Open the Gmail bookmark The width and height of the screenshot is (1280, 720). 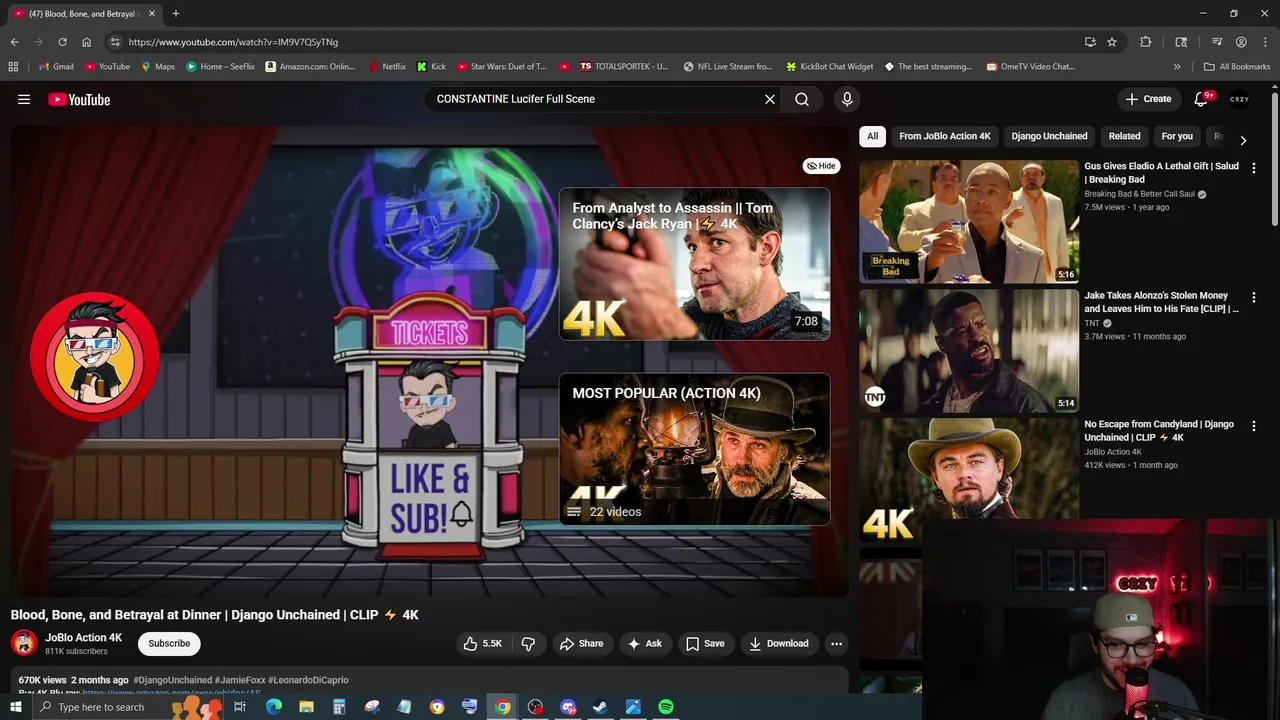56,67
